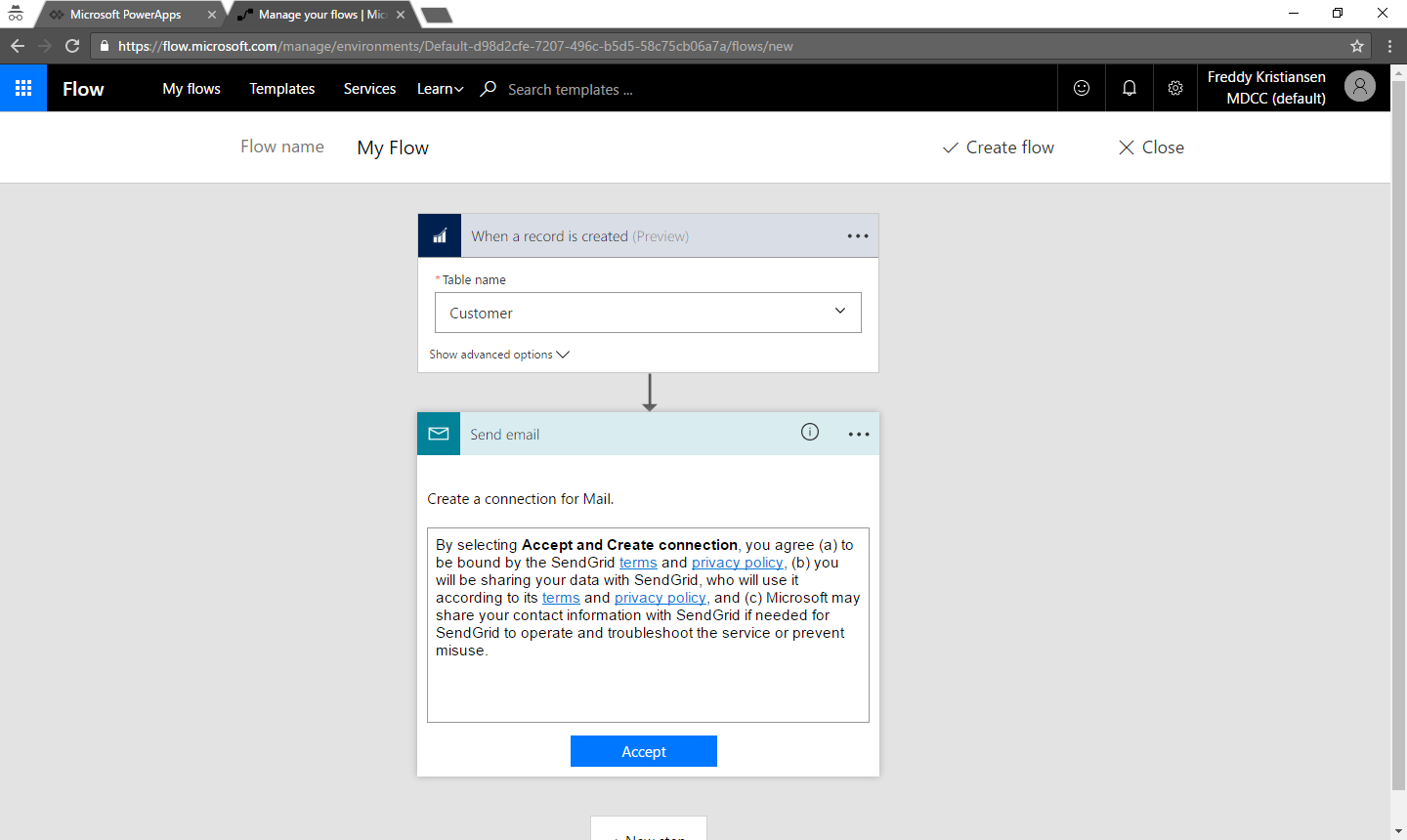Click the user profile avatar icon
Screen dimensions: 1407x840
(1359, 87)
